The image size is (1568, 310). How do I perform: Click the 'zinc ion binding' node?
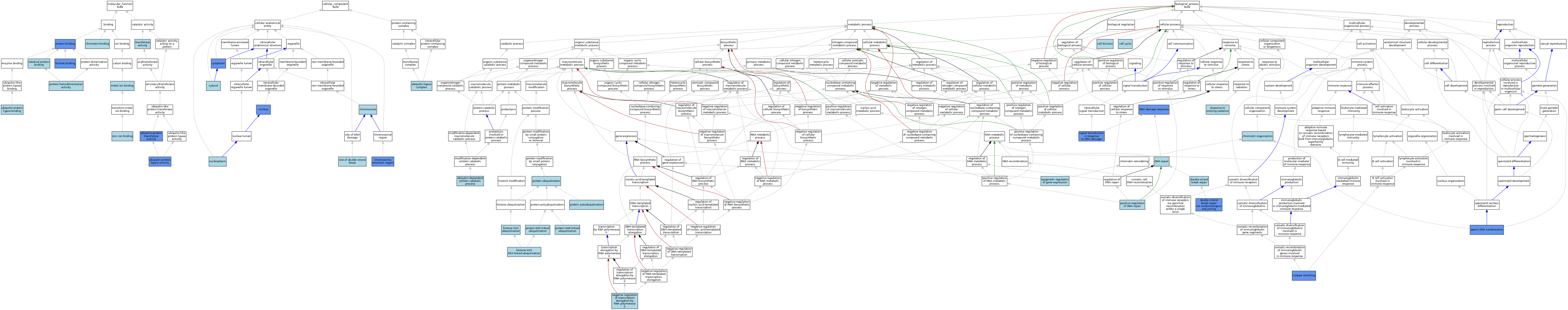coord(122,136)
